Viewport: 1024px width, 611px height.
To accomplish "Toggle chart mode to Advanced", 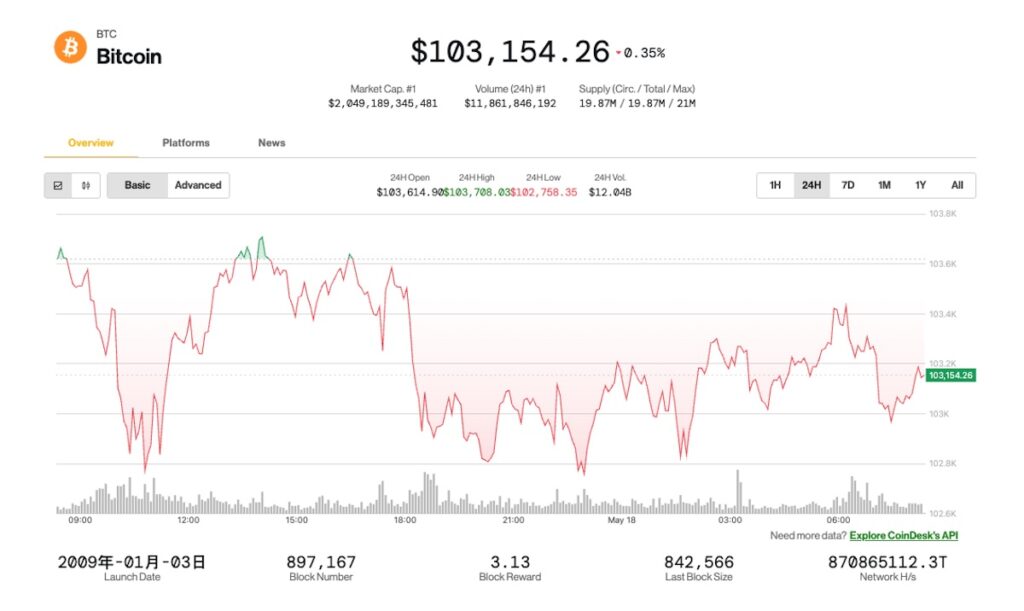I will (198, 185).
